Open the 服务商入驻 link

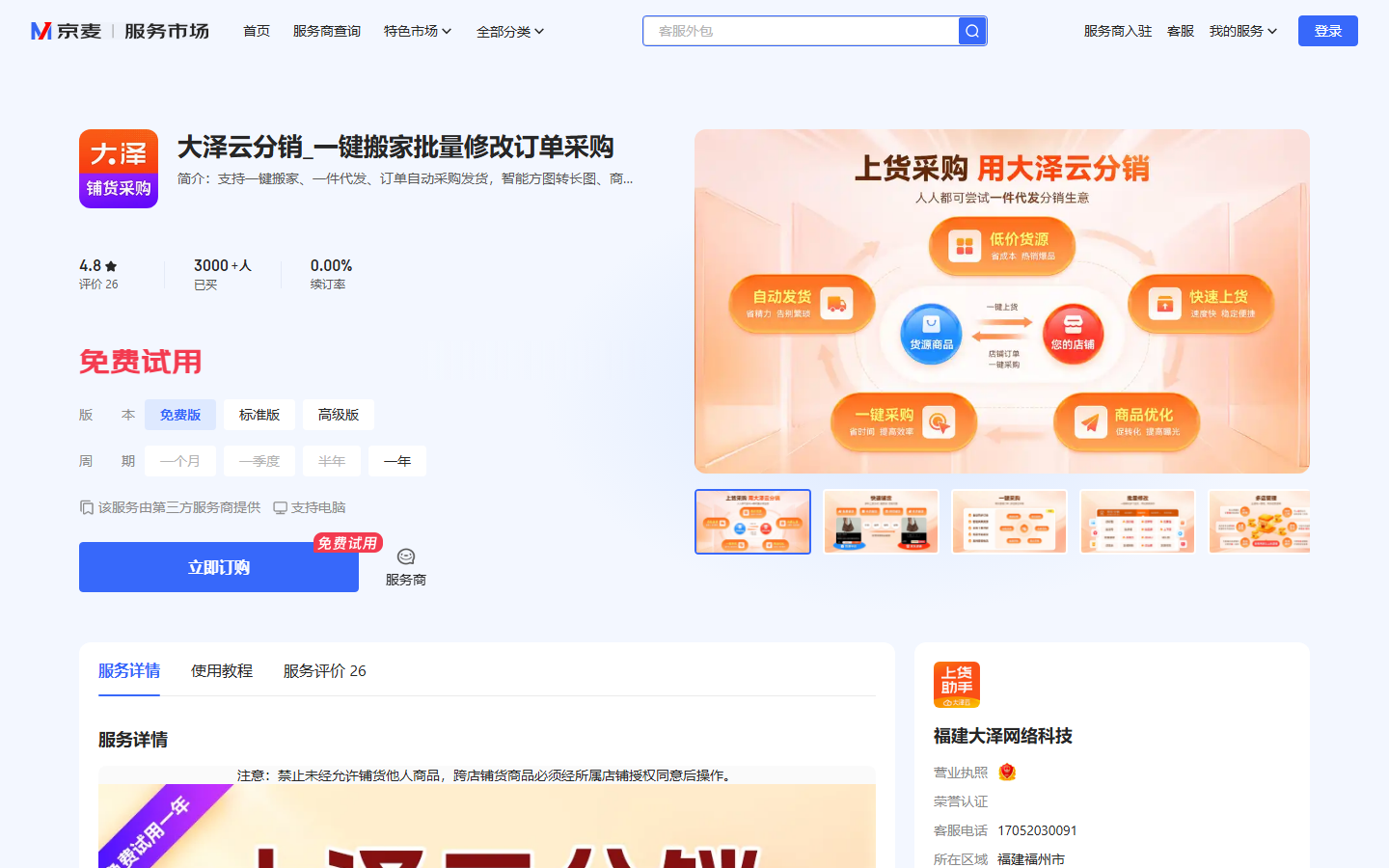[x=1118, y=31]
